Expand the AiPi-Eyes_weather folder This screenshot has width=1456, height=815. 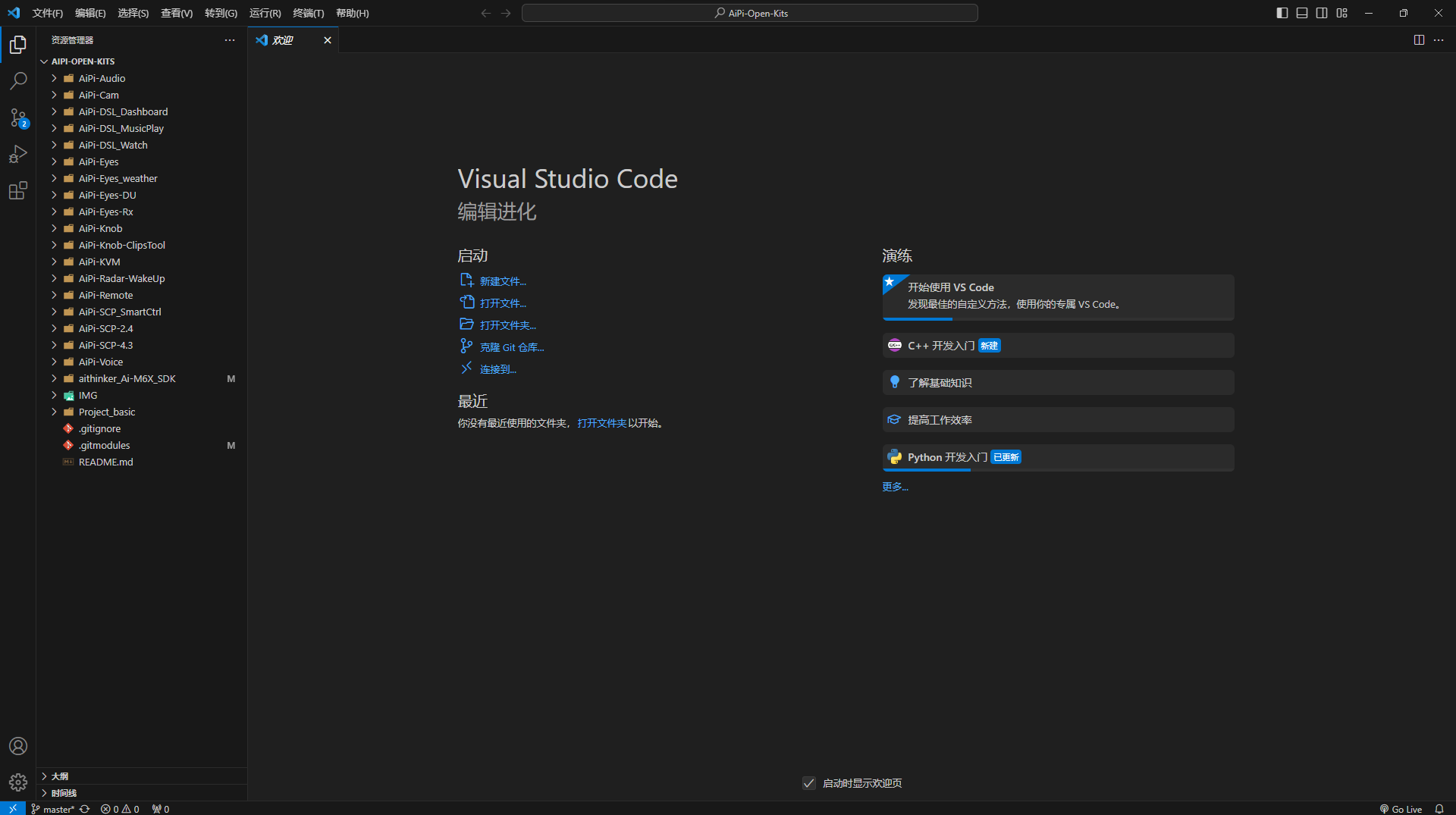(141, 178)
